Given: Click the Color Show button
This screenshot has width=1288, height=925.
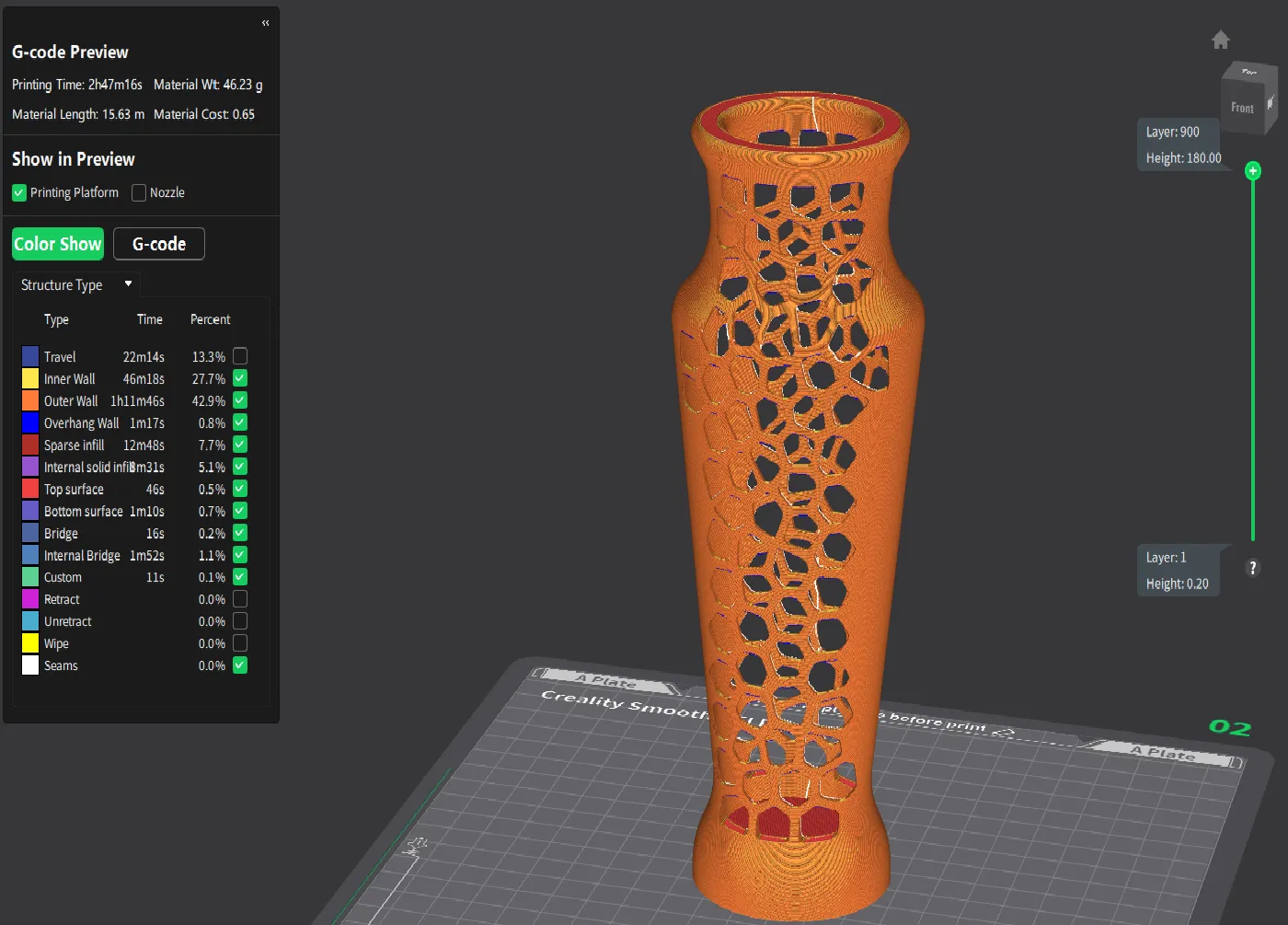Looking at the screenshot, I should pyautogui.click(x=57, y=243).
